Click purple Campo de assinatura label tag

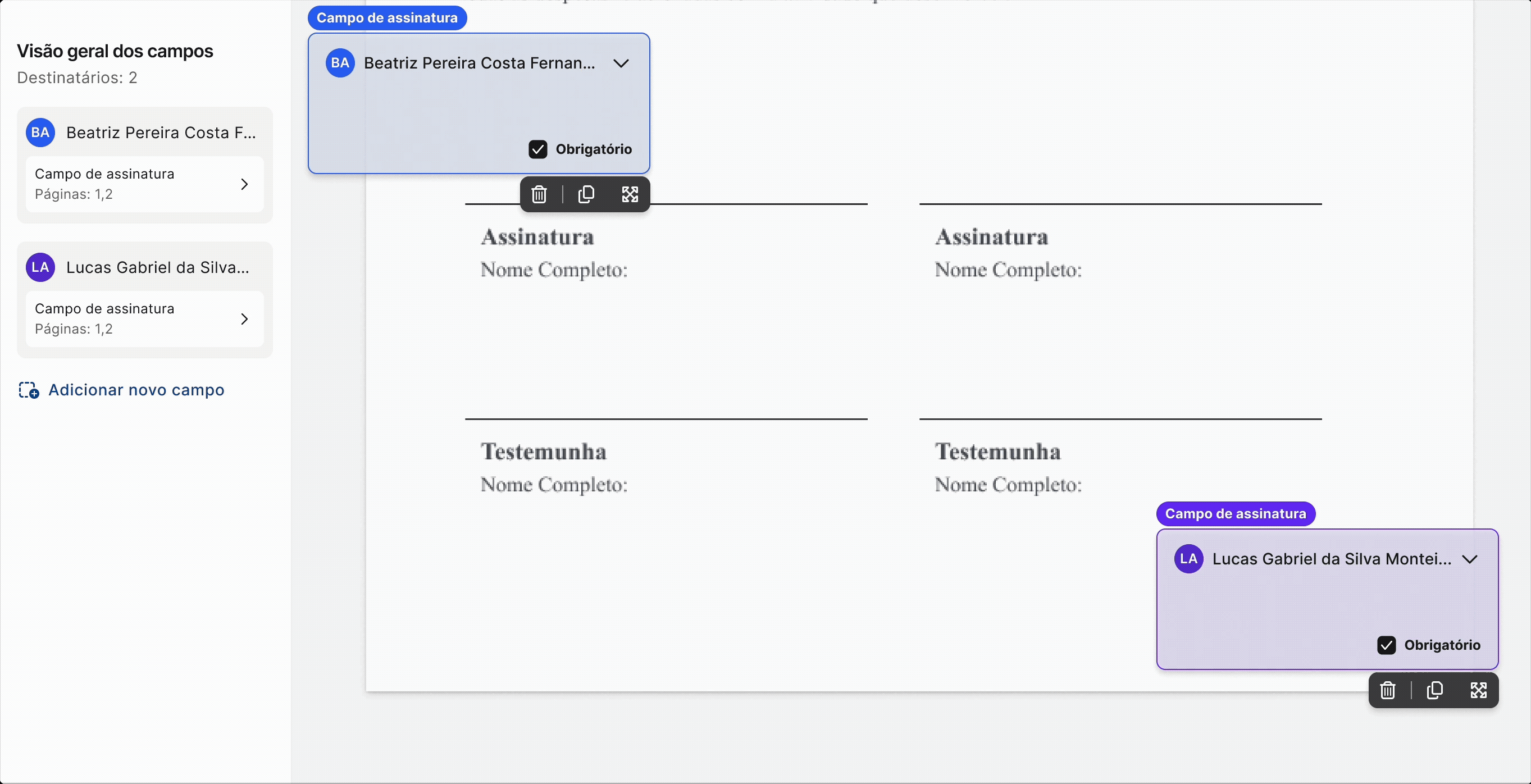(x=1235, y=513)
